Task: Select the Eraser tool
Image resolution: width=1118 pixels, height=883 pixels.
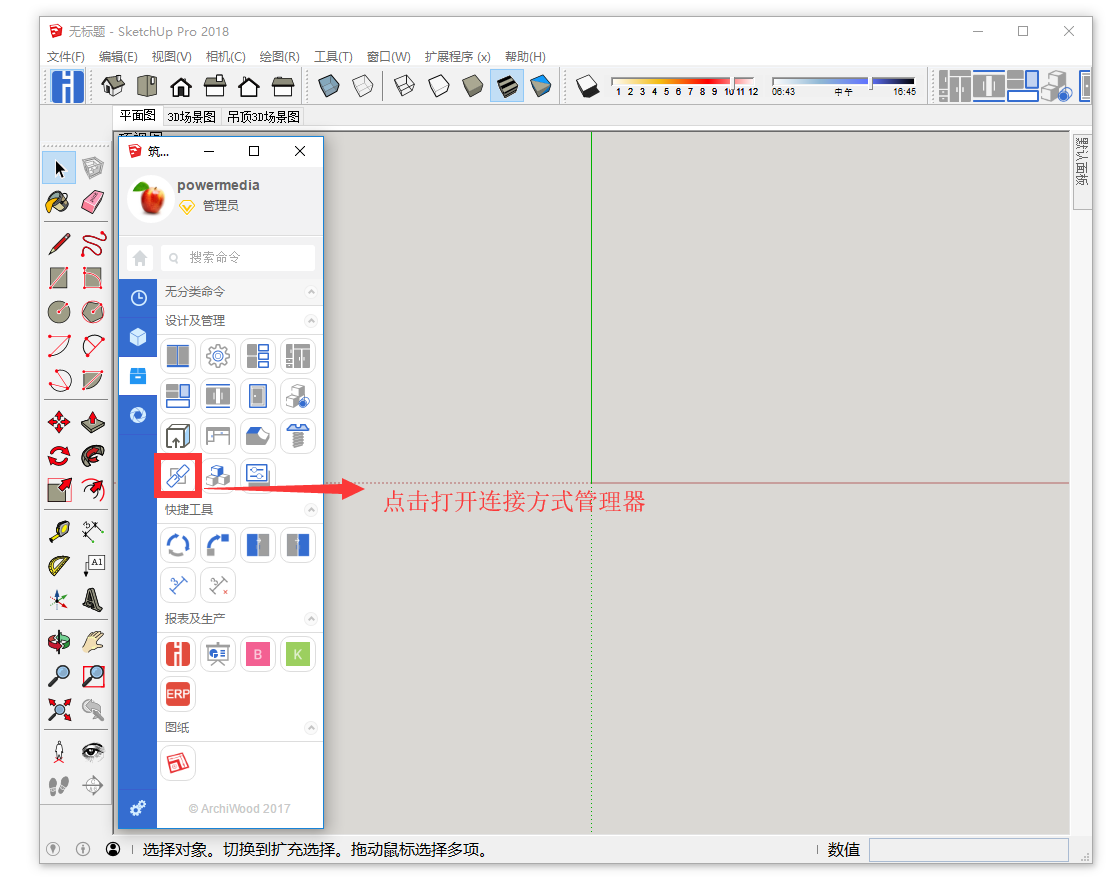Action: pos(93,202)
